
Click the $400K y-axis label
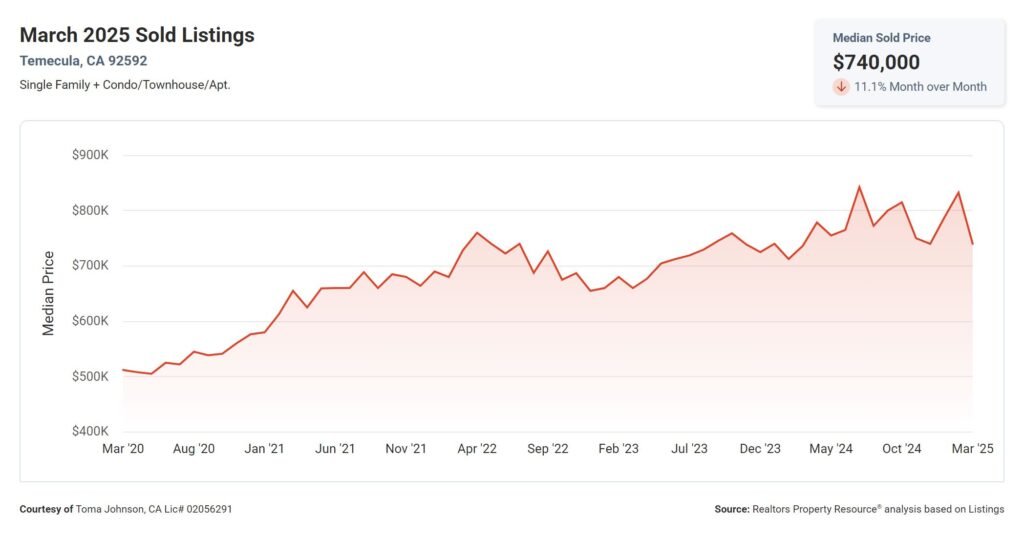90,431
